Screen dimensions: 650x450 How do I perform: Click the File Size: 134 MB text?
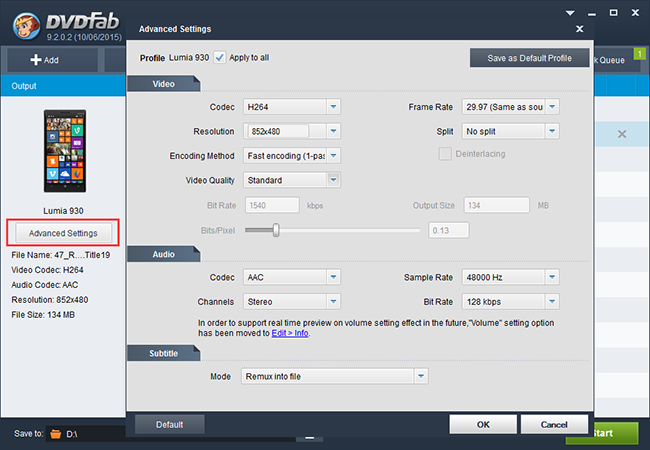click(43, 315)
